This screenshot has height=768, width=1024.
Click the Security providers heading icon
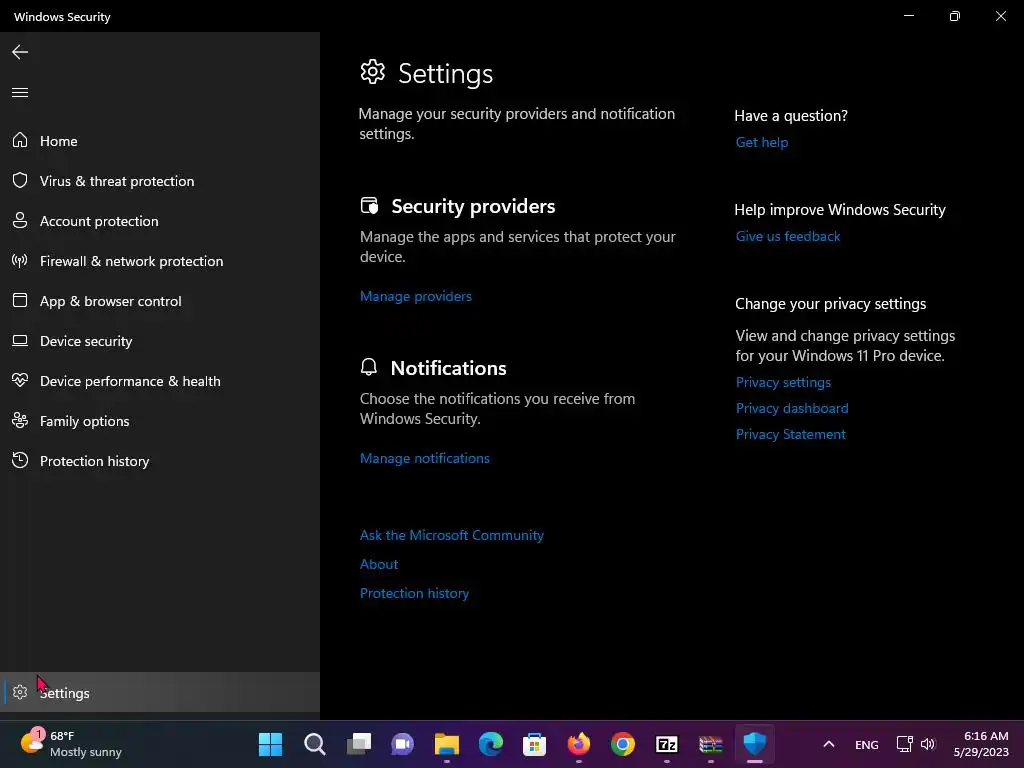click(369, 206)
